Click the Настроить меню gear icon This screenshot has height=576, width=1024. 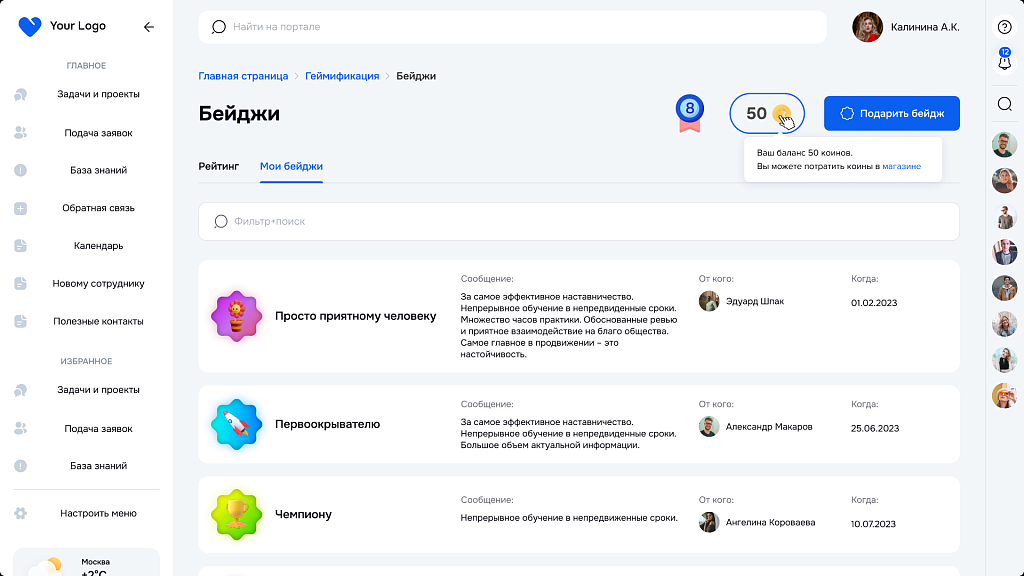[x=20, y=512]
